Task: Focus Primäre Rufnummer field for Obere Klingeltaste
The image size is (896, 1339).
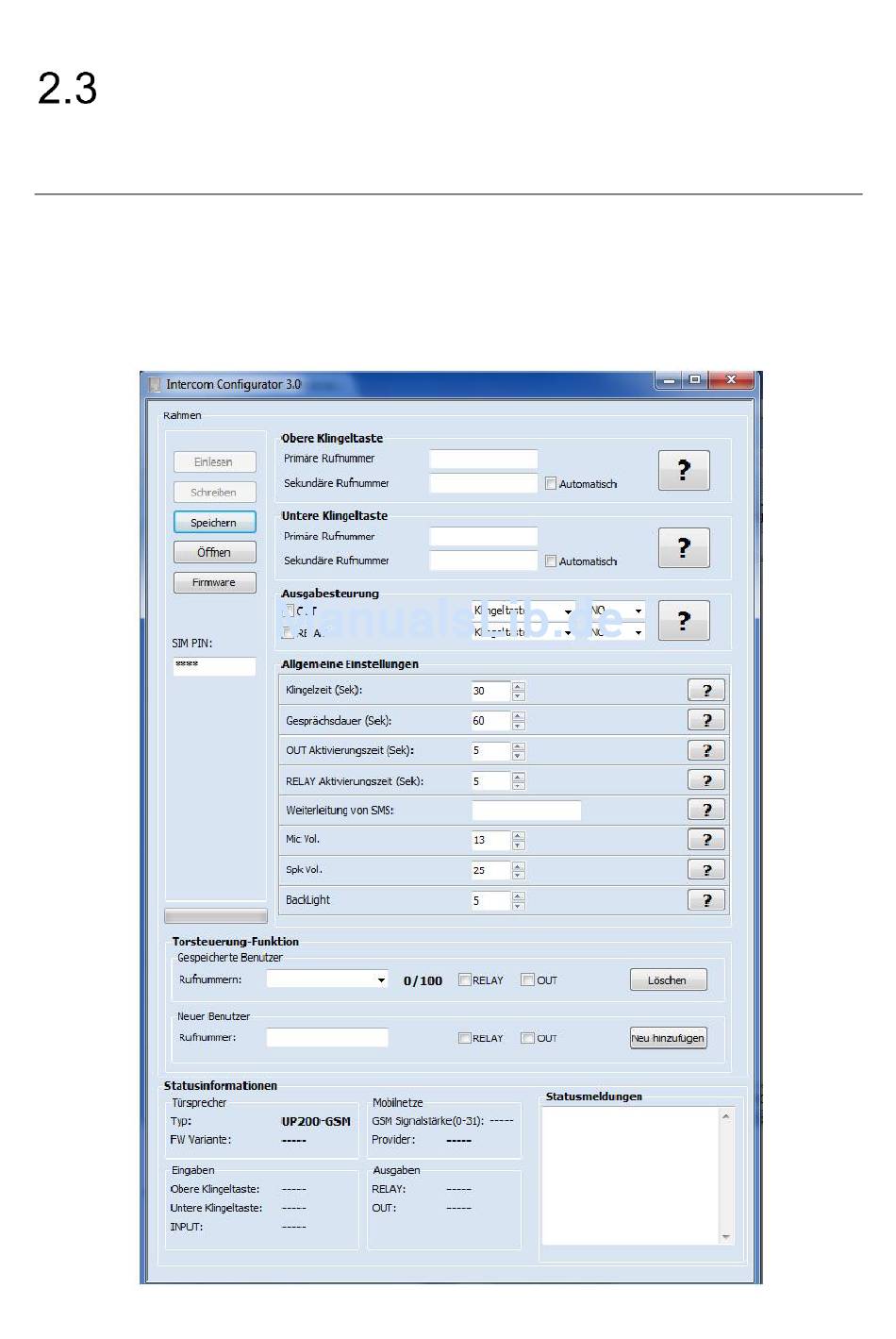Action: (x=483, y=460)
